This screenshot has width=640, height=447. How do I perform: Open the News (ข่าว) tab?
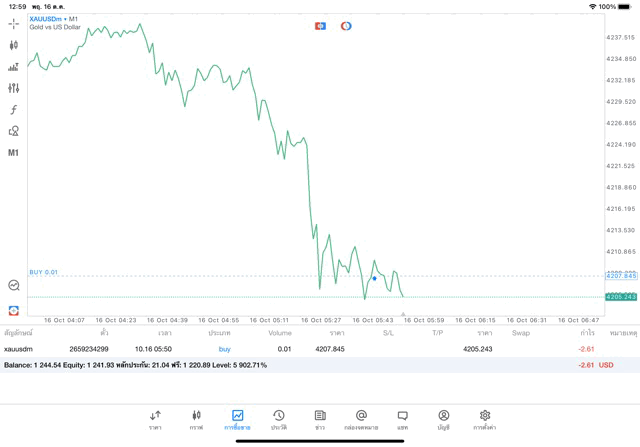(x=320, y=419)
